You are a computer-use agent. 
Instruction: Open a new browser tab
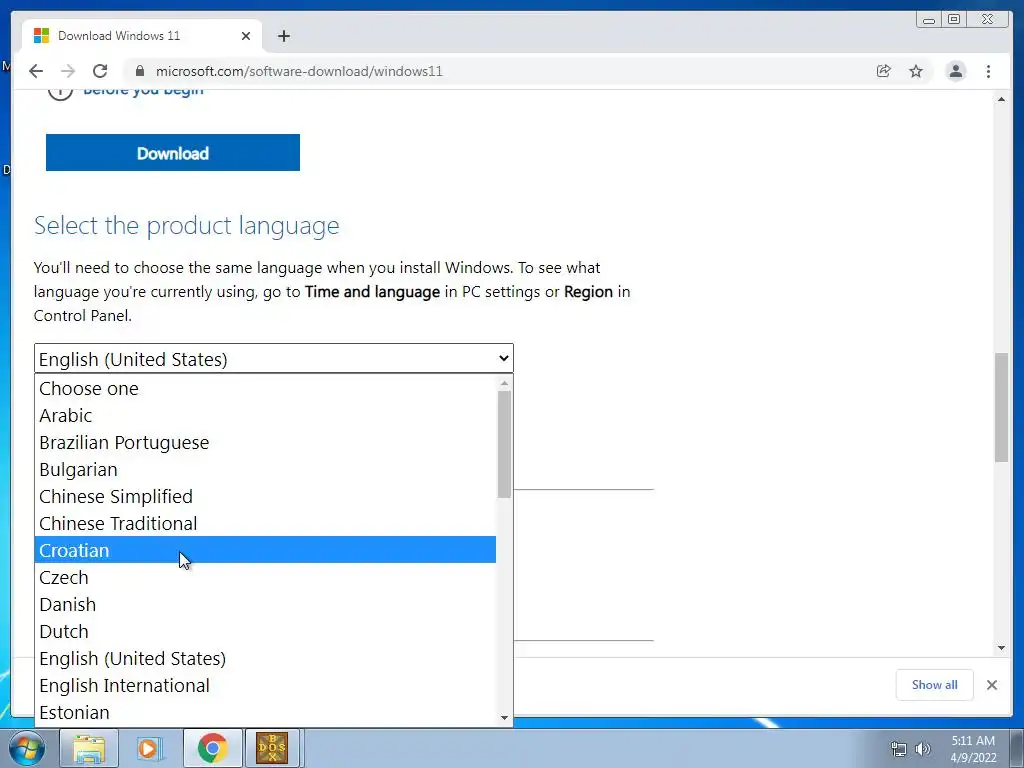pyautogui.click(x=283, y=36)
